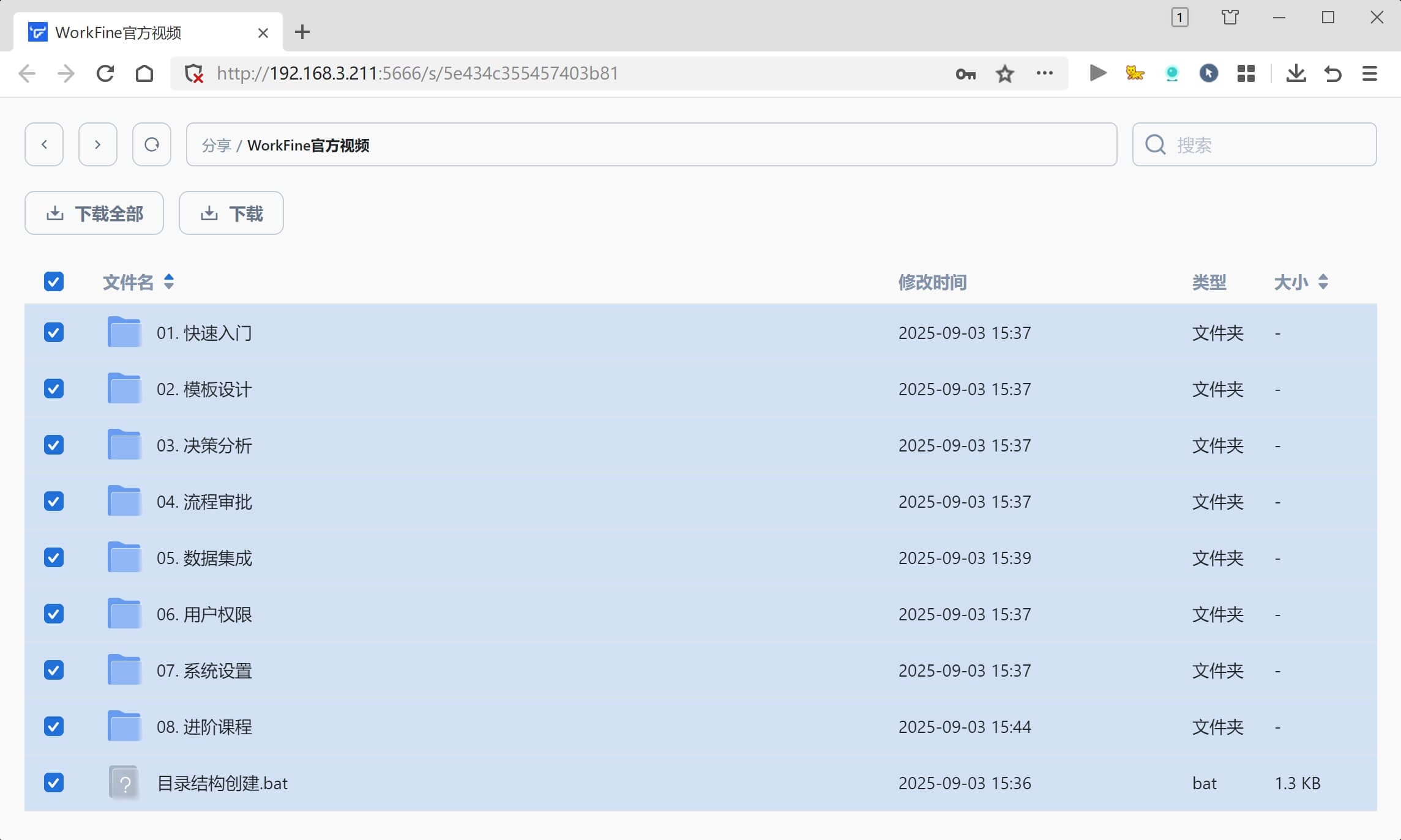
Task: Open the 08. 进阶课程 folder
Action: pos(204,727)
